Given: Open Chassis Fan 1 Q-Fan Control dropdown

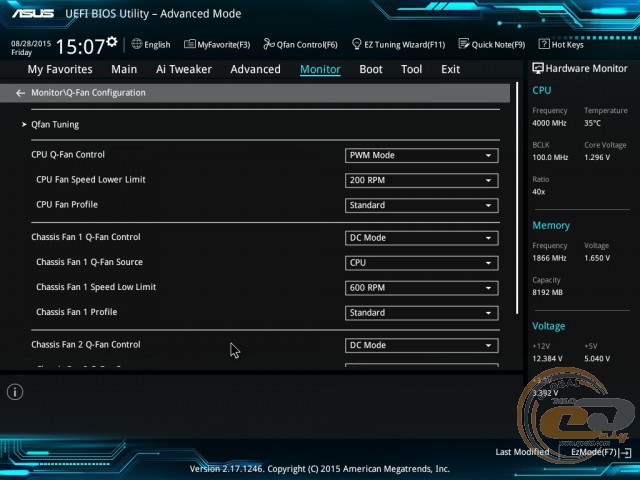Looking at the screenshot, I should 421,238.
